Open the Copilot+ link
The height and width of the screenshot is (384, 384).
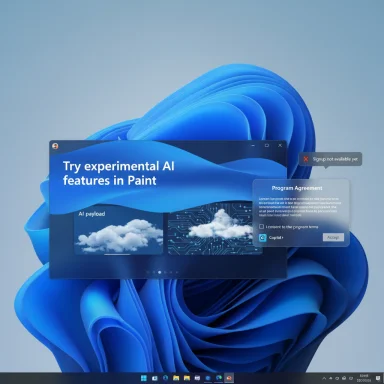(x=276, y=237)
